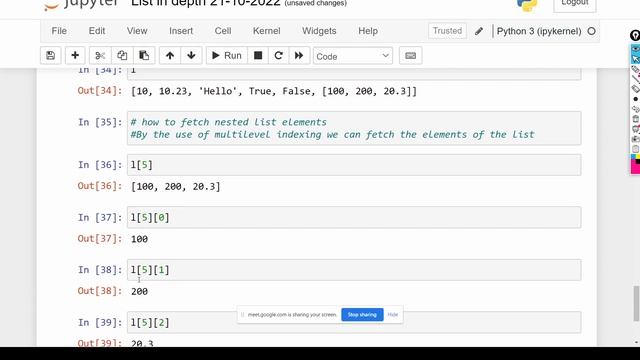Click the kernel idle circle indicator
The image size is (640, 360).
[591, 31]
